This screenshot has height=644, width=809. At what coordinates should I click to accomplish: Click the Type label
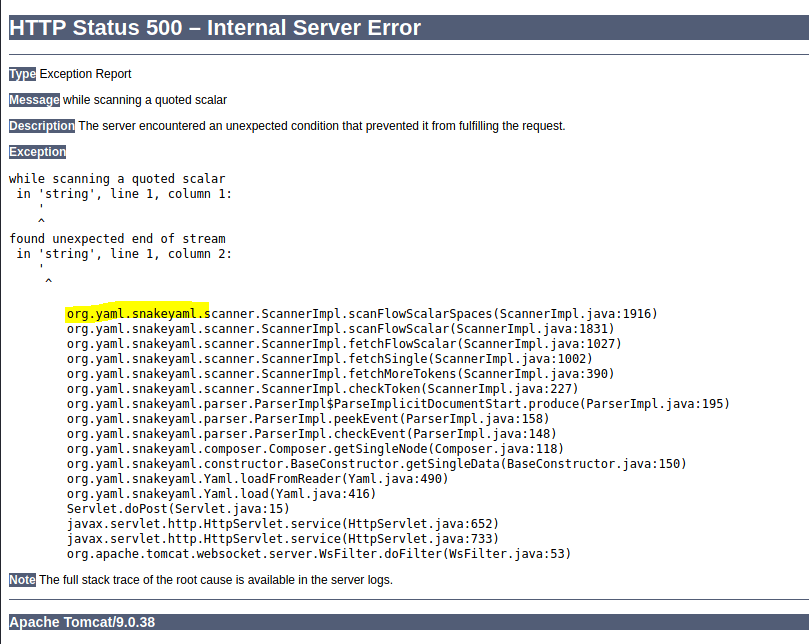coord(22,74)
